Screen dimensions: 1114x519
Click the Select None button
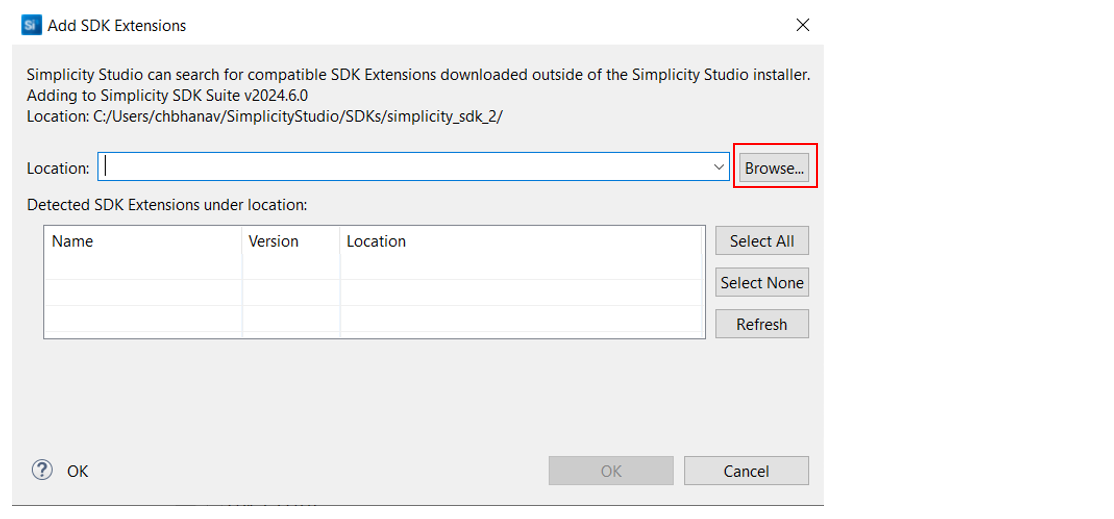coord(761,283)
